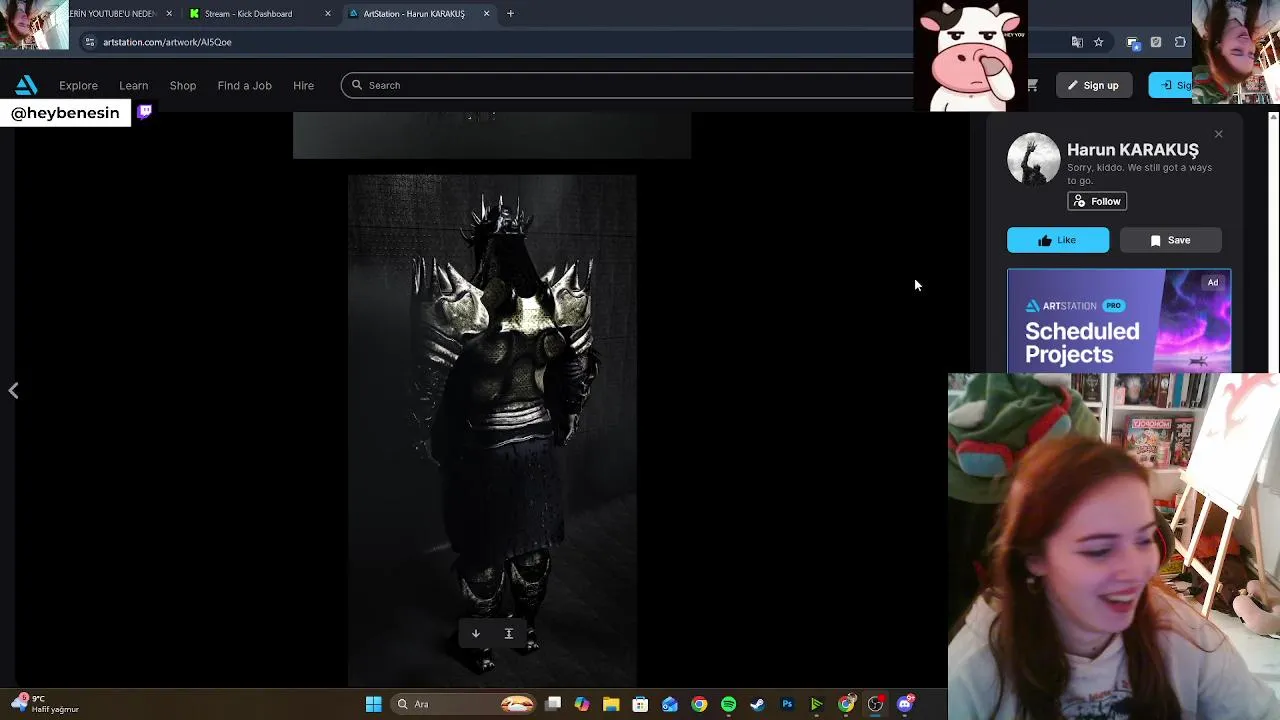Open Google Chrome from the taskbar
1280x720 pixels.
pyautogui.click(x=699, y=704)
